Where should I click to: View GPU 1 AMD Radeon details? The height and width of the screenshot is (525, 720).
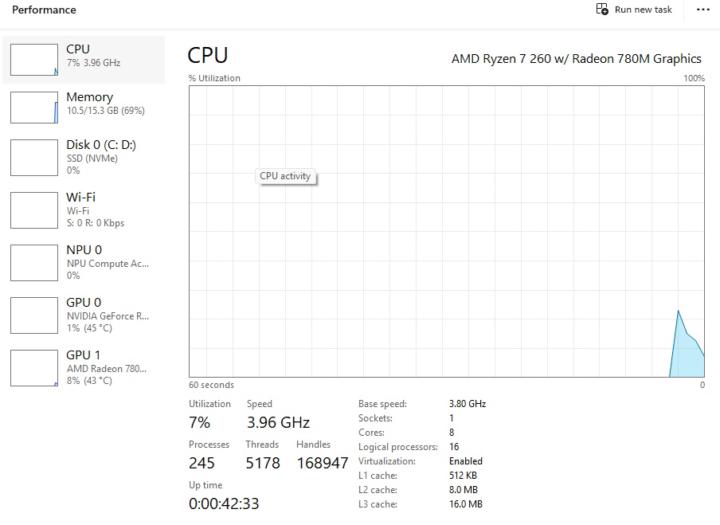[84, 355]
